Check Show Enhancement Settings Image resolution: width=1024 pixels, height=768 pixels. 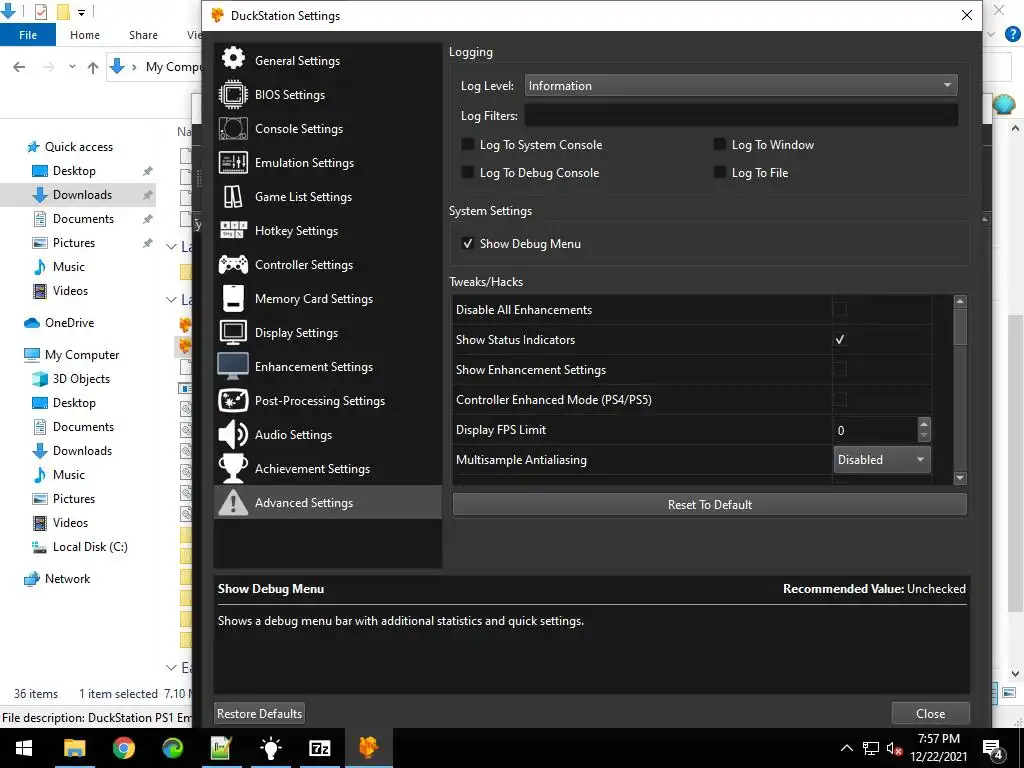840,369
